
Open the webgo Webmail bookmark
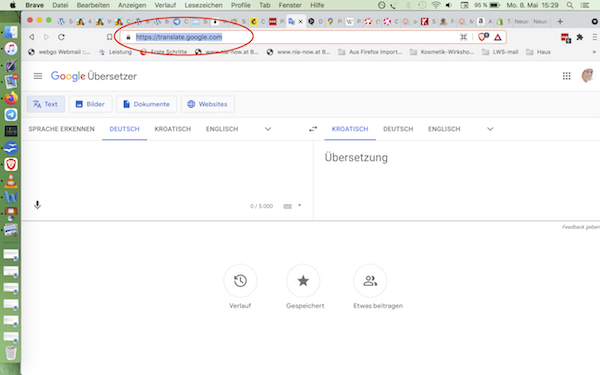[59, 52]
